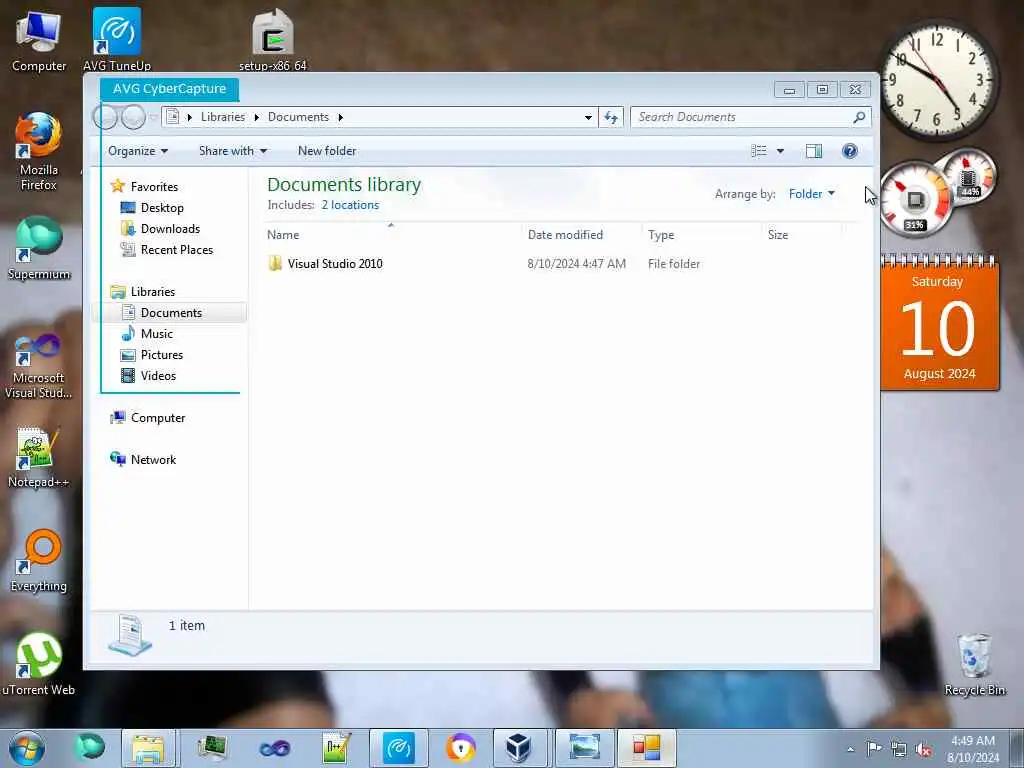The image size is (1024, 768).
Task: Show hidden tray icons arrow
Action: (850, 749)
